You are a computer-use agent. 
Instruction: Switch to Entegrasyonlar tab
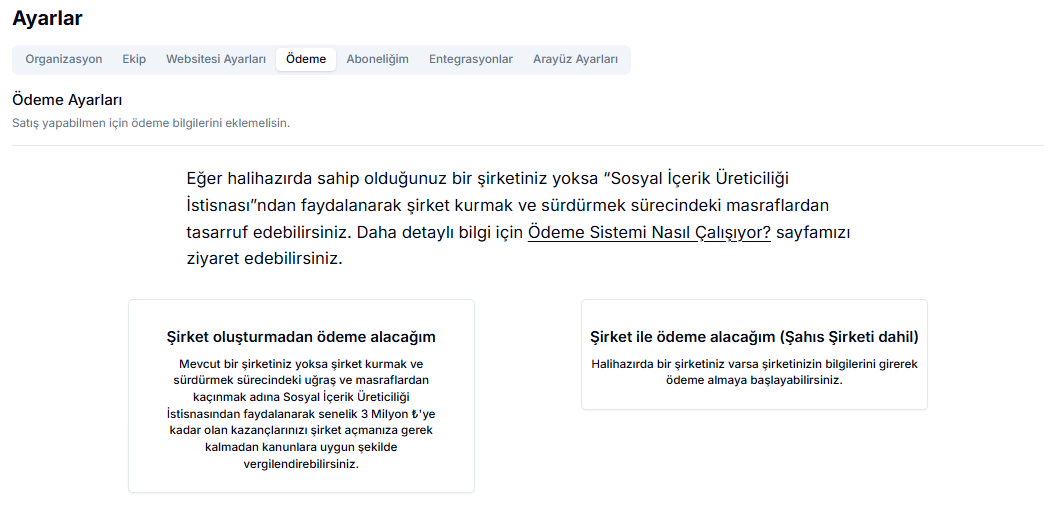click(x=471, y=59)
